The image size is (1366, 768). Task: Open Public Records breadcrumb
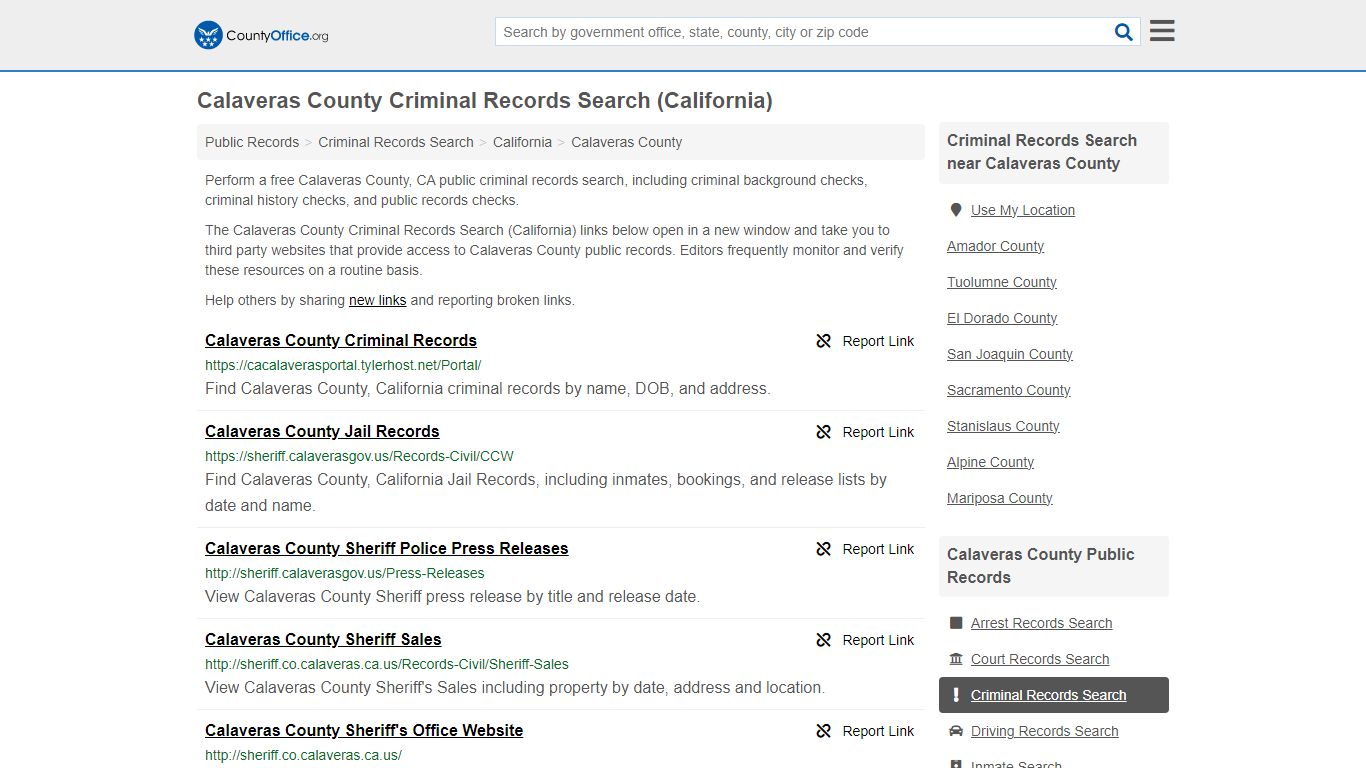(252, 142)
